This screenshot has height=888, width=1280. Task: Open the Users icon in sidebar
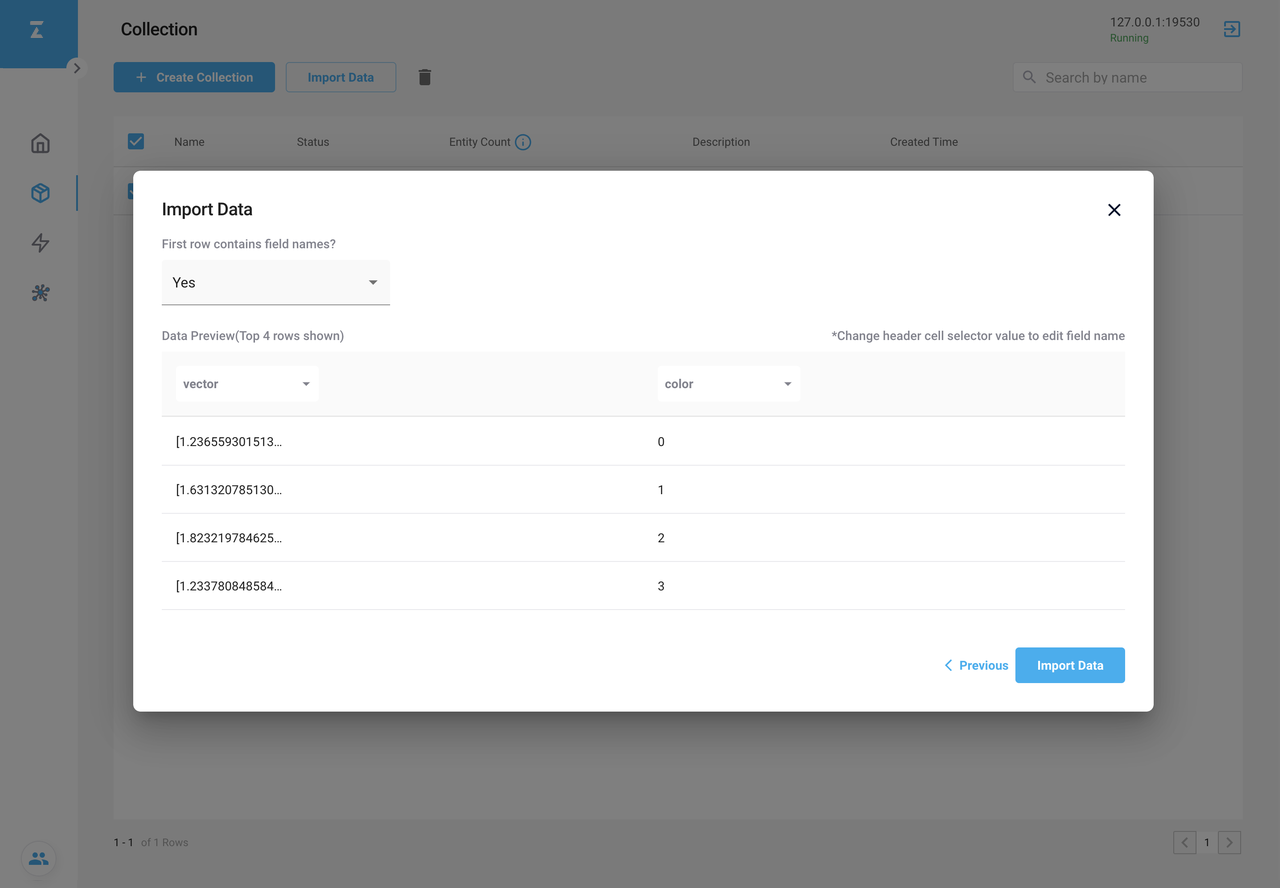tap(39, 858)
